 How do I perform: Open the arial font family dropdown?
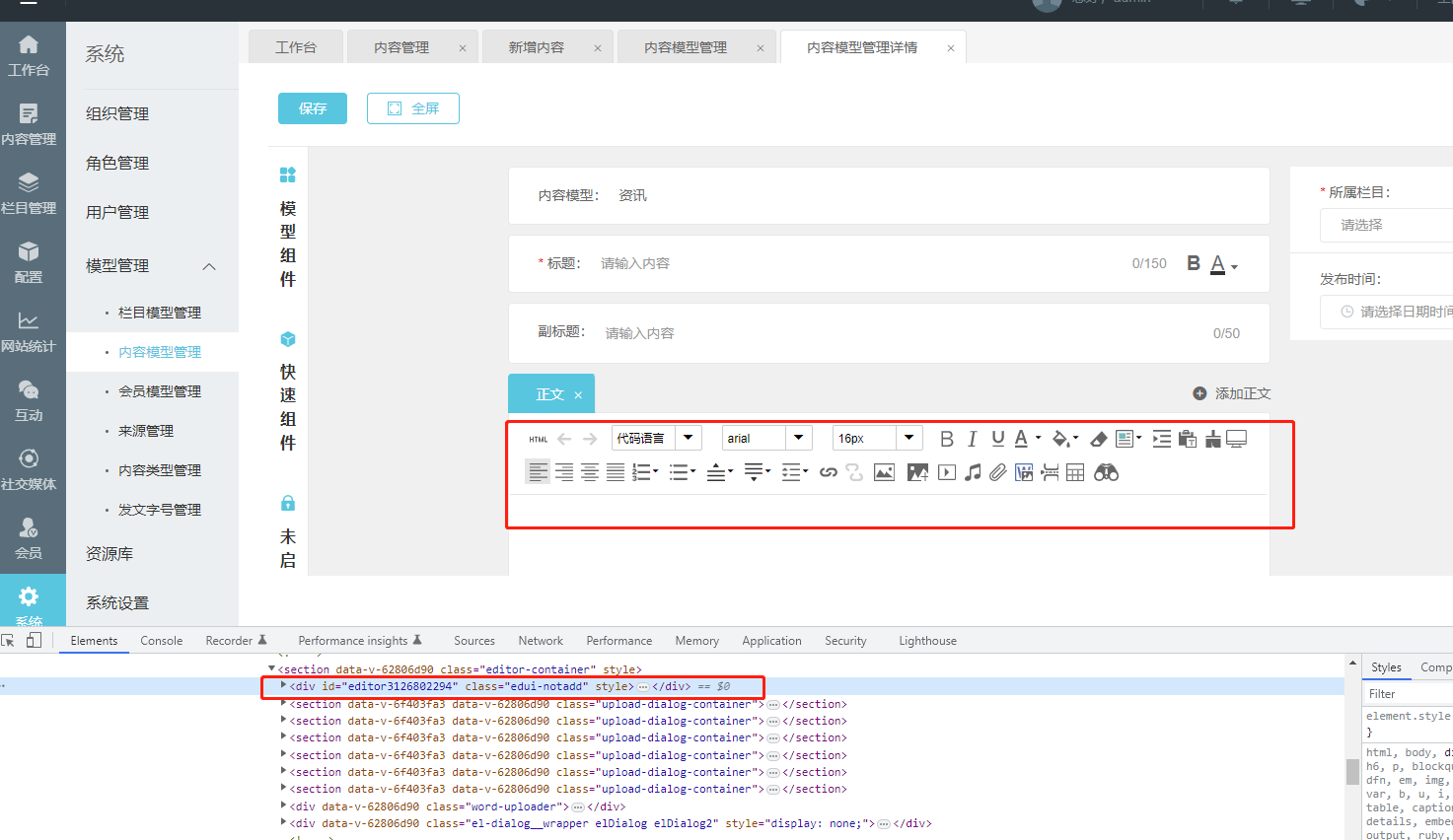766,439
